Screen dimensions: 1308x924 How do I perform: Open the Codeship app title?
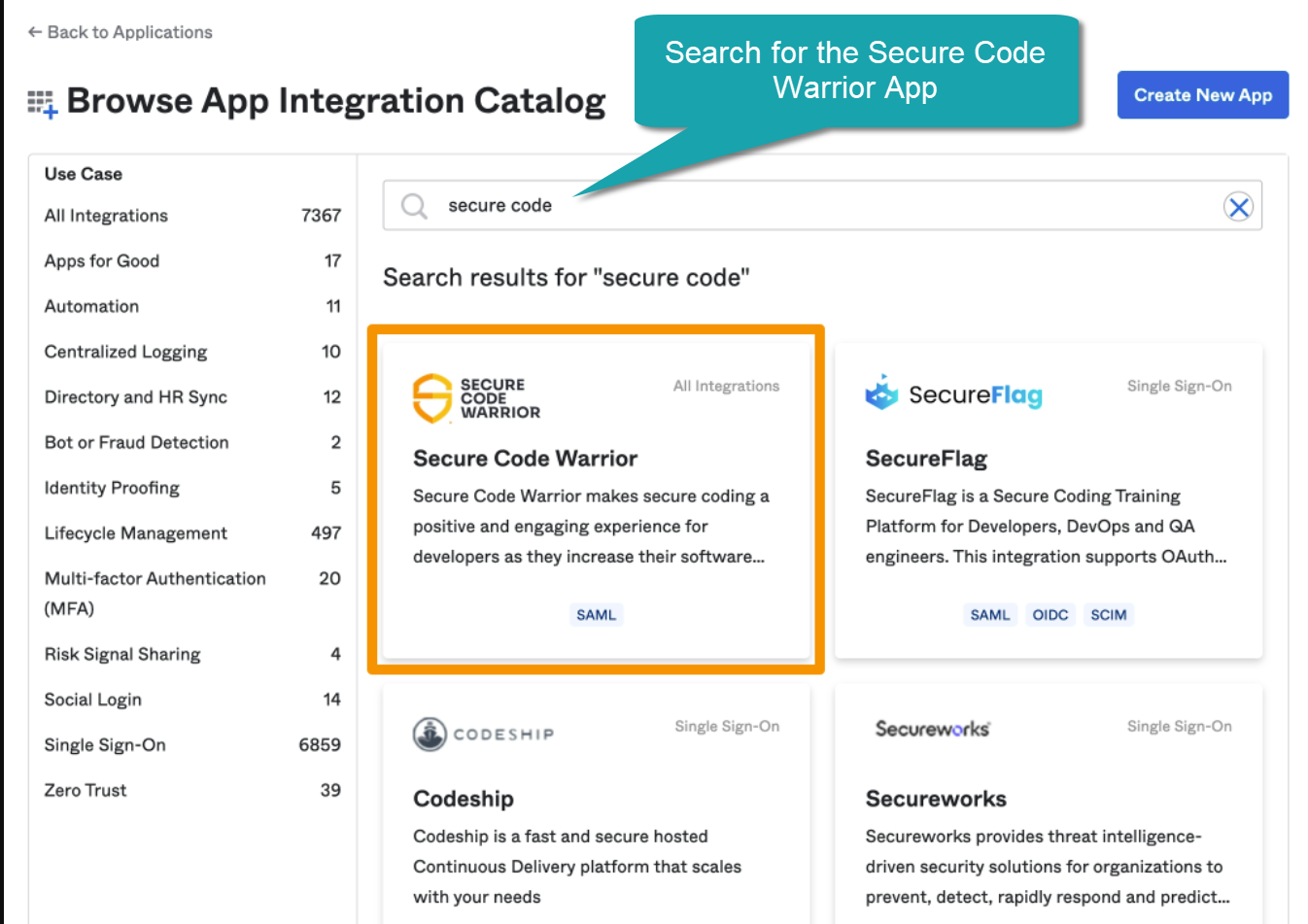(464, 799)
